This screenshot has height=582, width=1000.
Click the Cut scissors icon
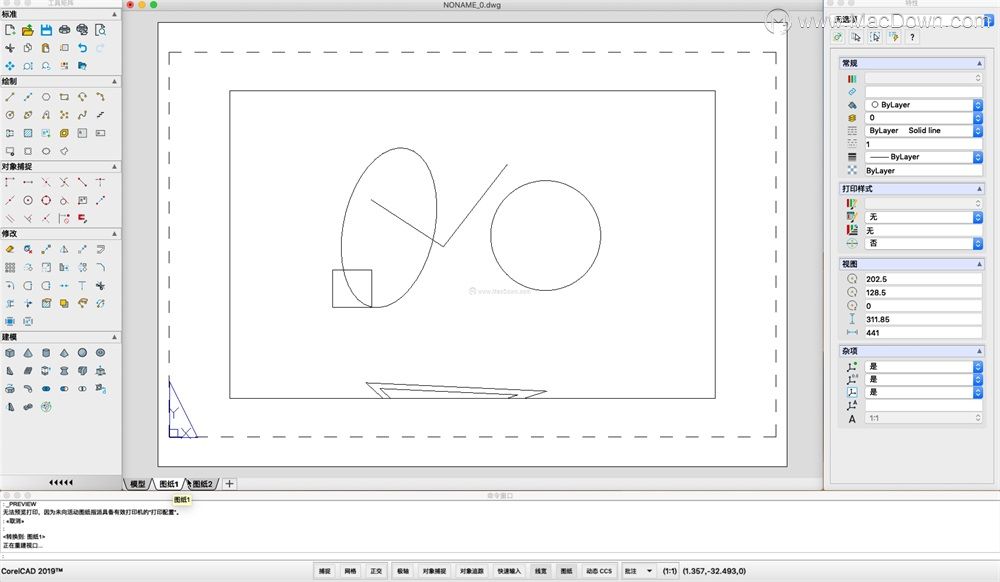tap(10, 48)
